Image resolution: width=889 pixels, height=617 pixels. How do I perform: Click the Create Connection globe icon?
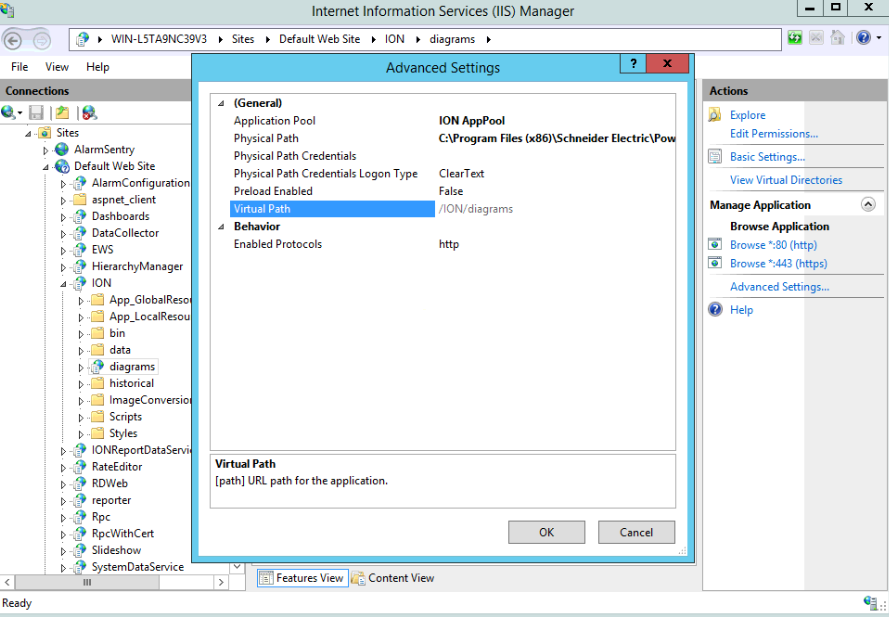pyautogui.click(x=9, y=113)
